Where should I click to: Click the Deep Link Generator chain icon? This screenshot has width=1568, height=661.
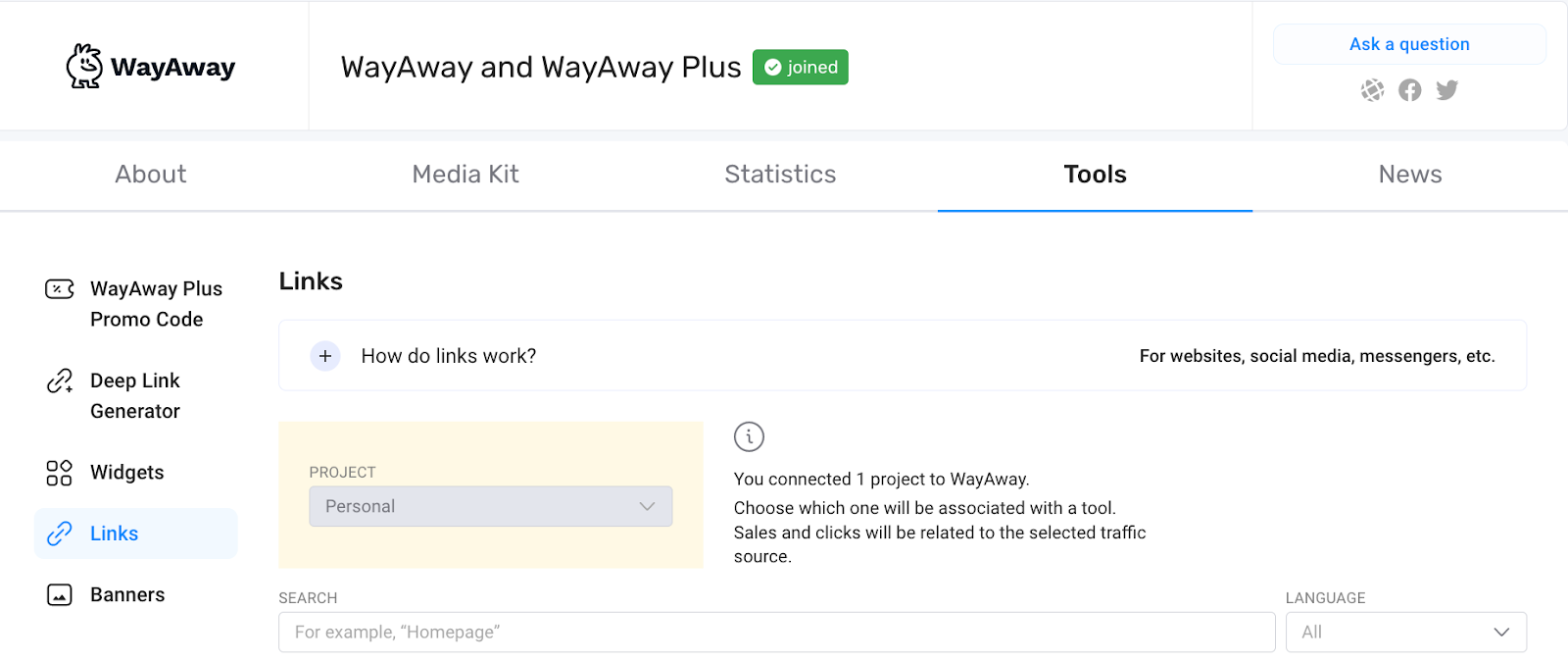tap(60, 381)
